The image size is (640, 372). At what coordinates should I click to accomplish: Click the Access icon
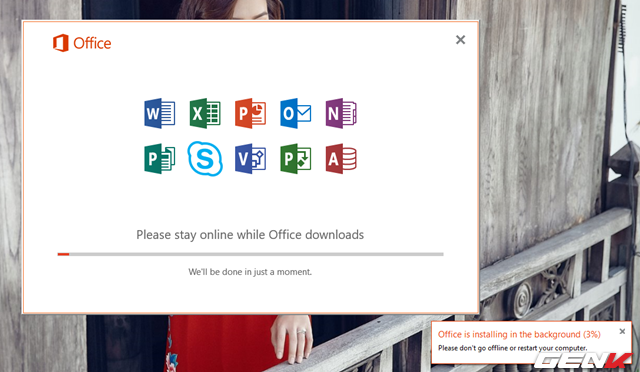(x=341, y=158)
